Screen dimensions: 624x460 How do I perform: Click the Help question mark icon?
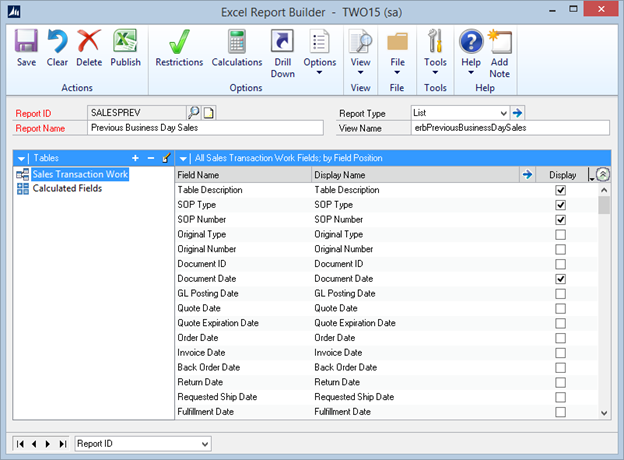(471, 41)
